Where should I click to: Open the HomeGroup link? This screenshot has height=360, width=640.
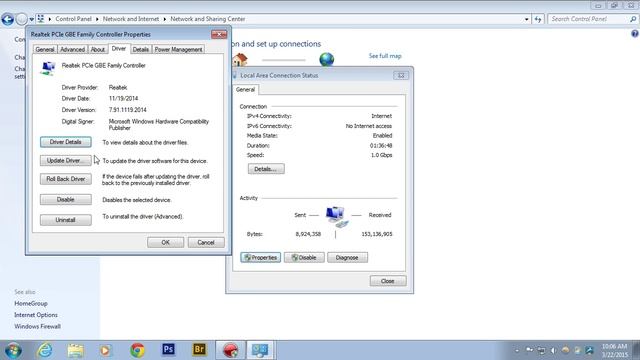(31, 303)
